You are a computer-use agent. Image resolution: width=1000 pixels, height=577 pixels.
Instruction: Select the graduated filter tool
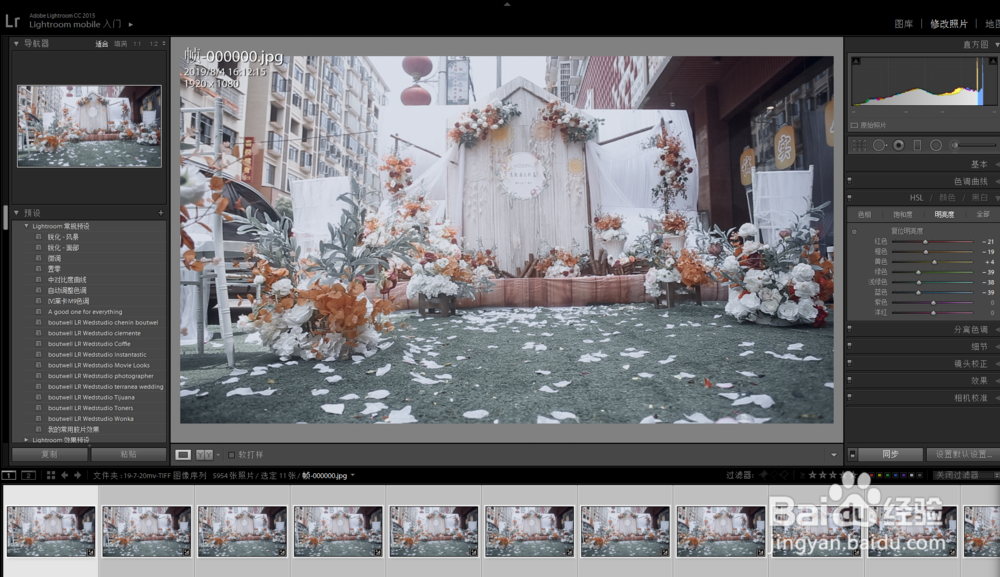click(917, 145)
